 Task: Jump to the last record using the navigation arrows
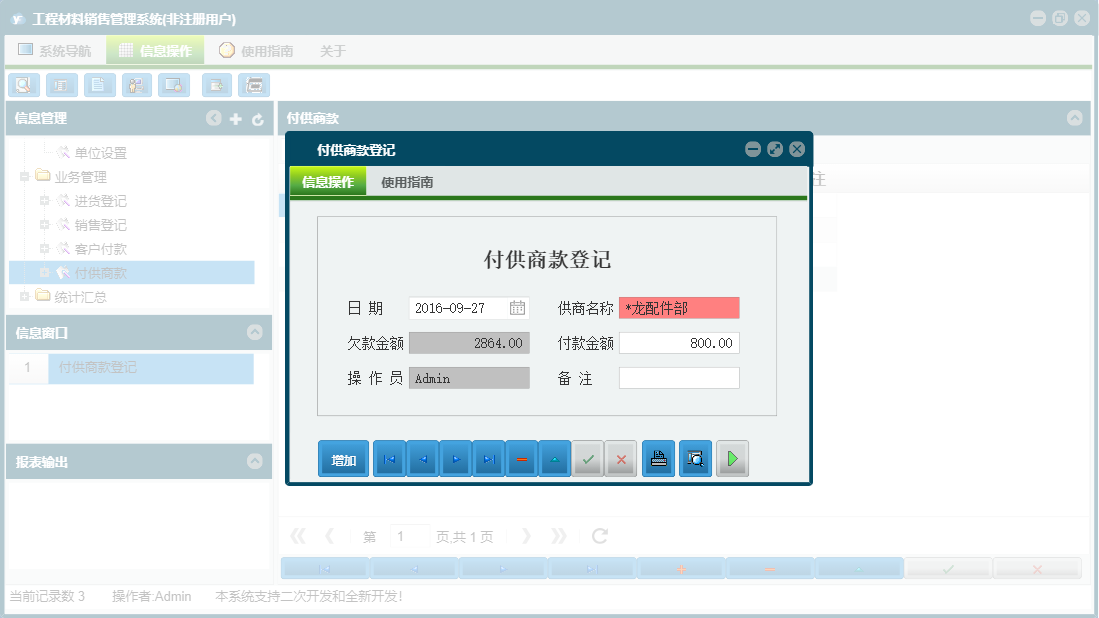pyautogui.click(x=488, y=458)
